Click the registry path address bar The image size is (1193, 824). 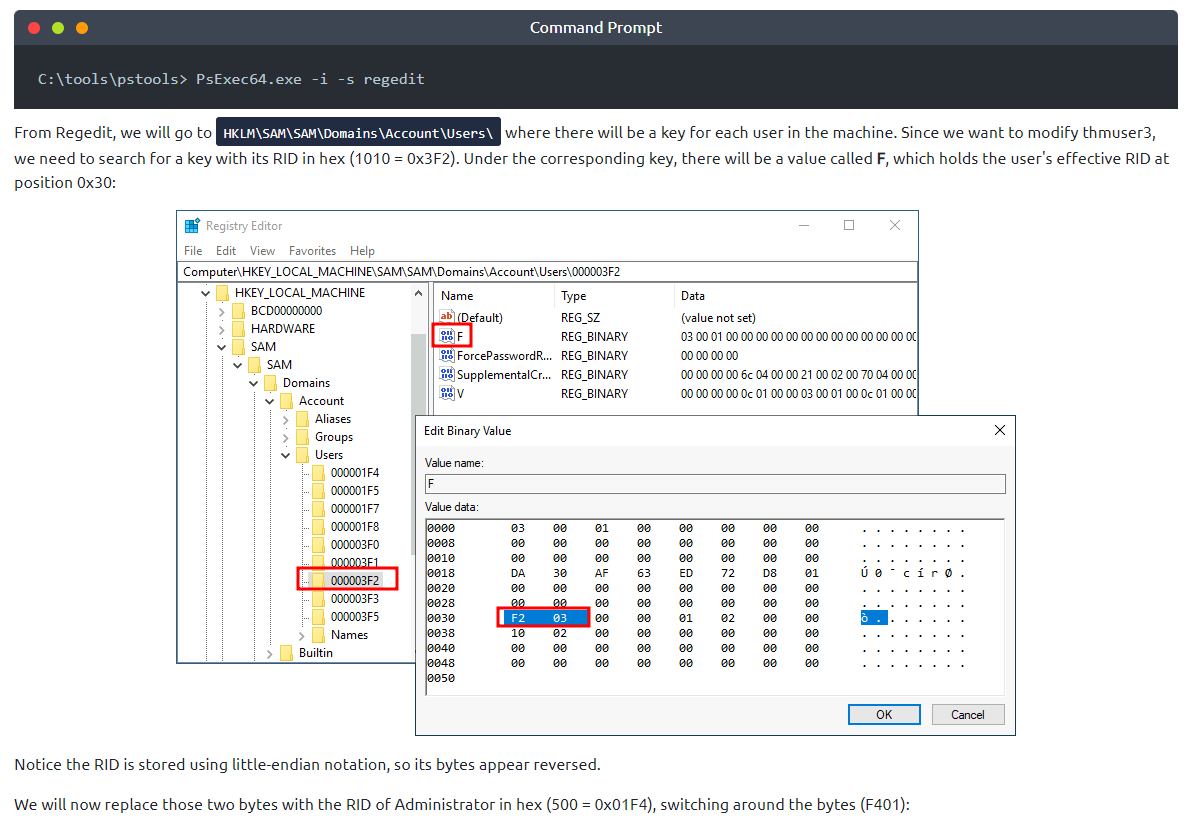point(547,271)
